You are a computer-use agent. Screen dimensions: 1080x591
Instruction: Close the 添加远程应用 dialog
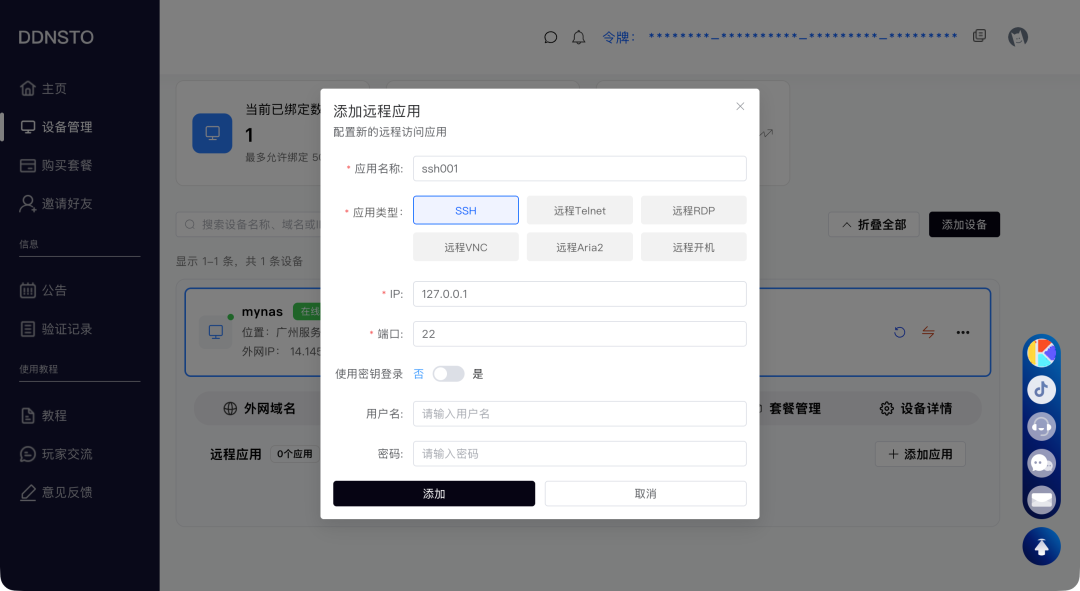(x=740, y=106)
